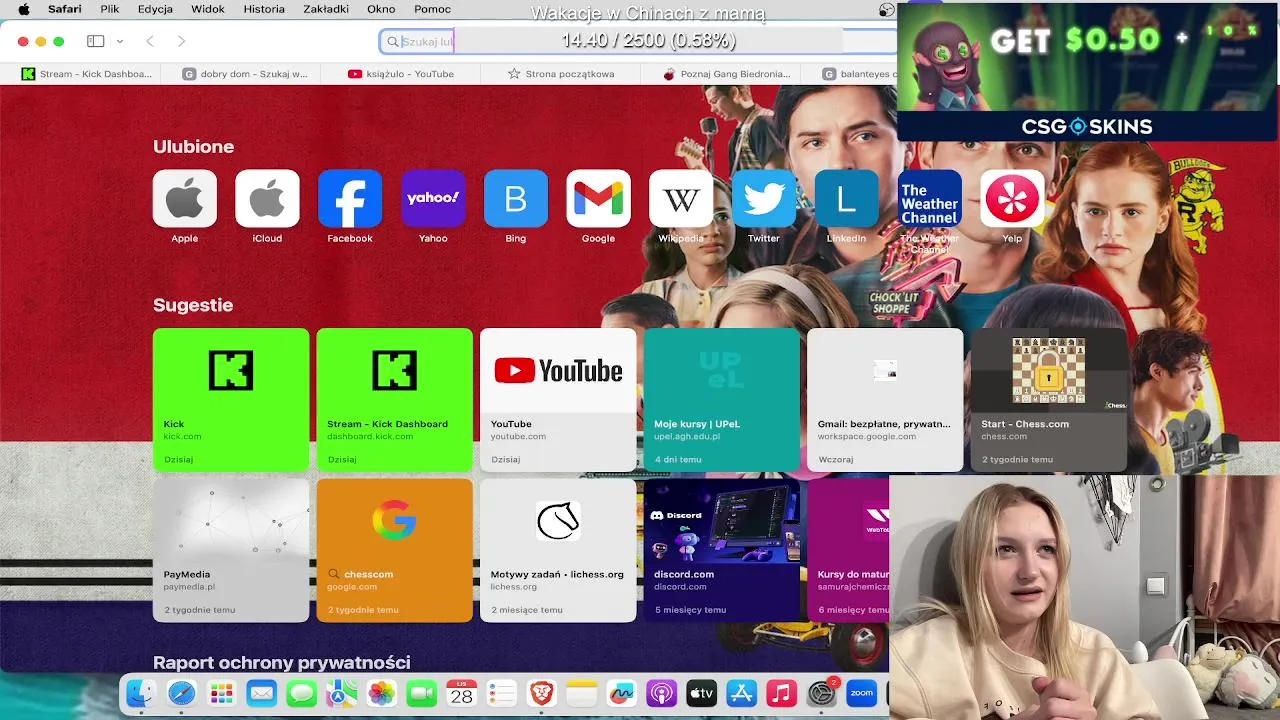The image size is (1280, 720).
Task: Open Music from the Dock
Action: [x=781, y=693]
